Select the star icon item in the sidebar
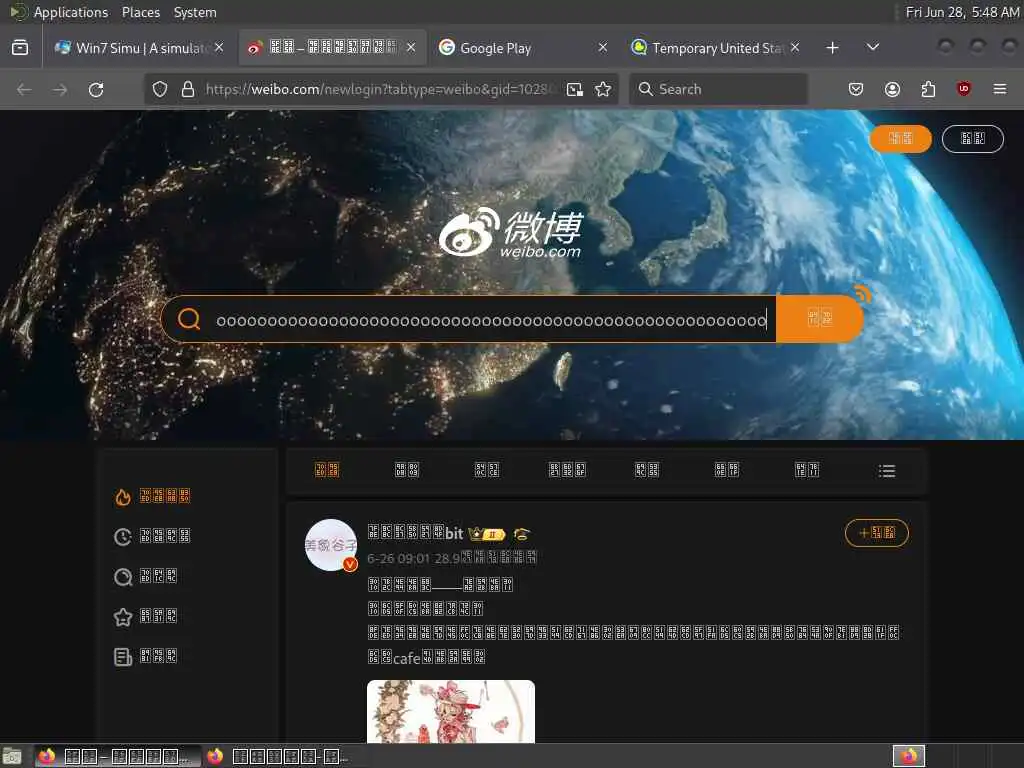 145,616
